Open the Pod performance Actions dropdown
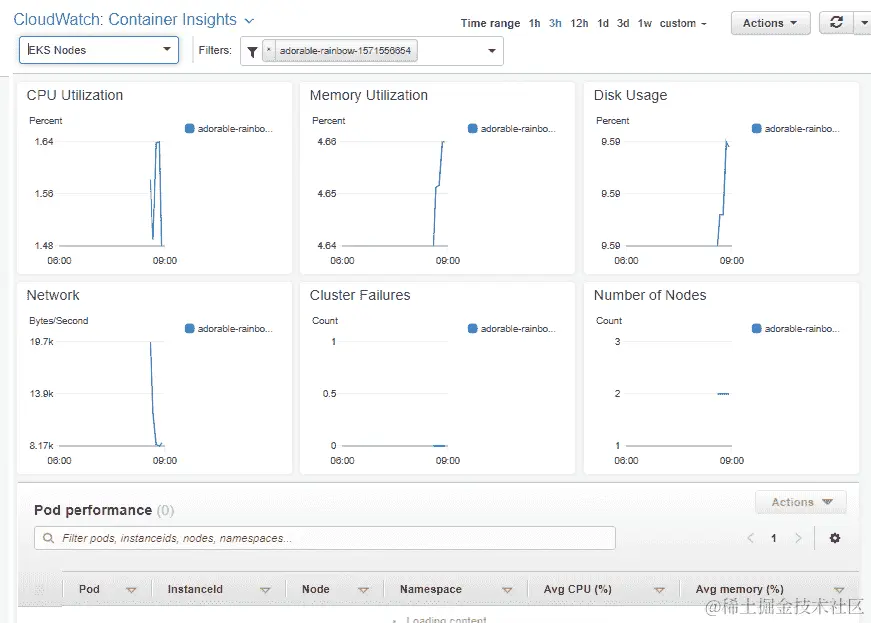 (x=800, y=502)
